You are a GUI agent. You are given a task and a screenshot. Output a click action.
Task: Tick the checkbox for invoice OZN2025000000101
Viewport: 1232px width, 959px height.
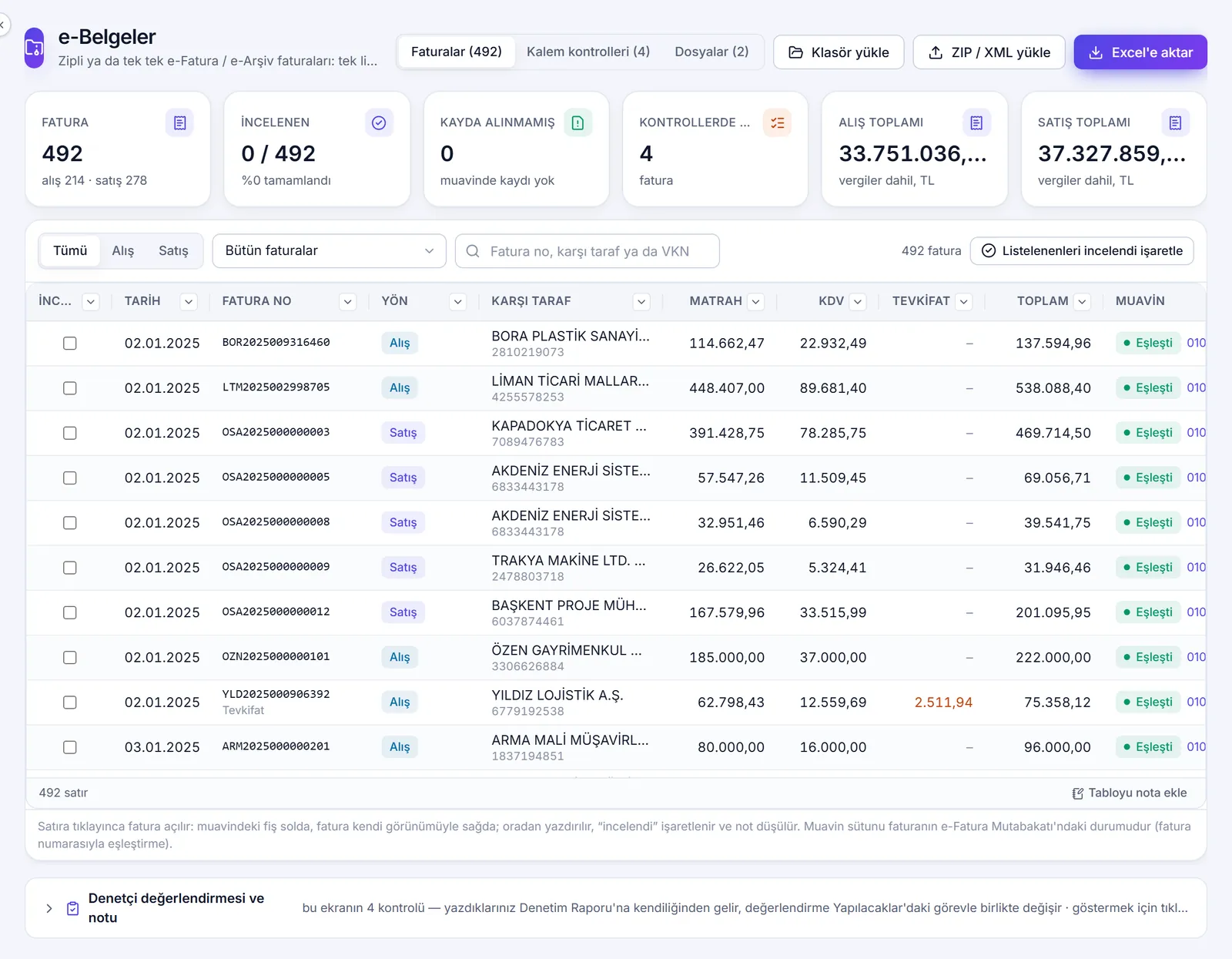coord(70,658)
